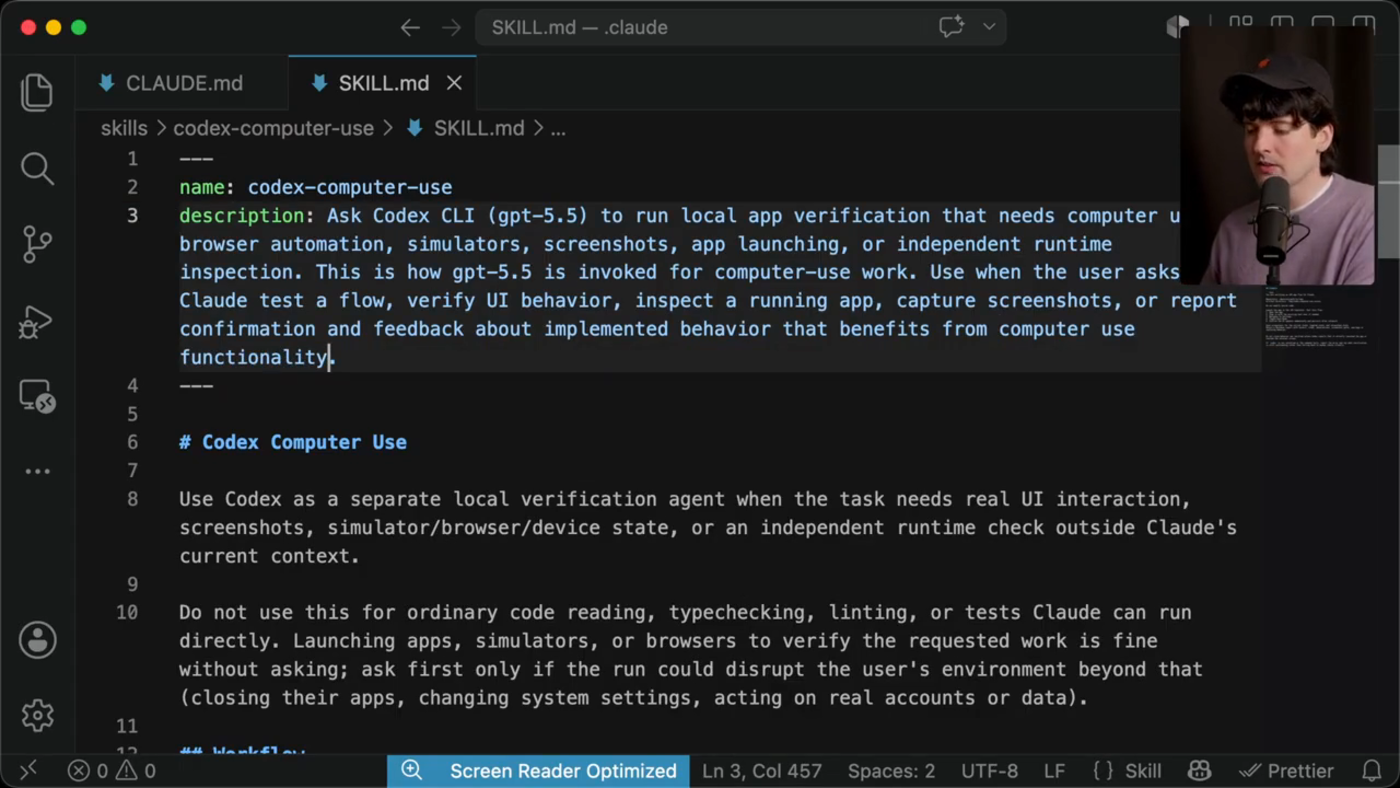Open the Search view icon
The height and width of the screenshot is (788, 1400).
37,168
